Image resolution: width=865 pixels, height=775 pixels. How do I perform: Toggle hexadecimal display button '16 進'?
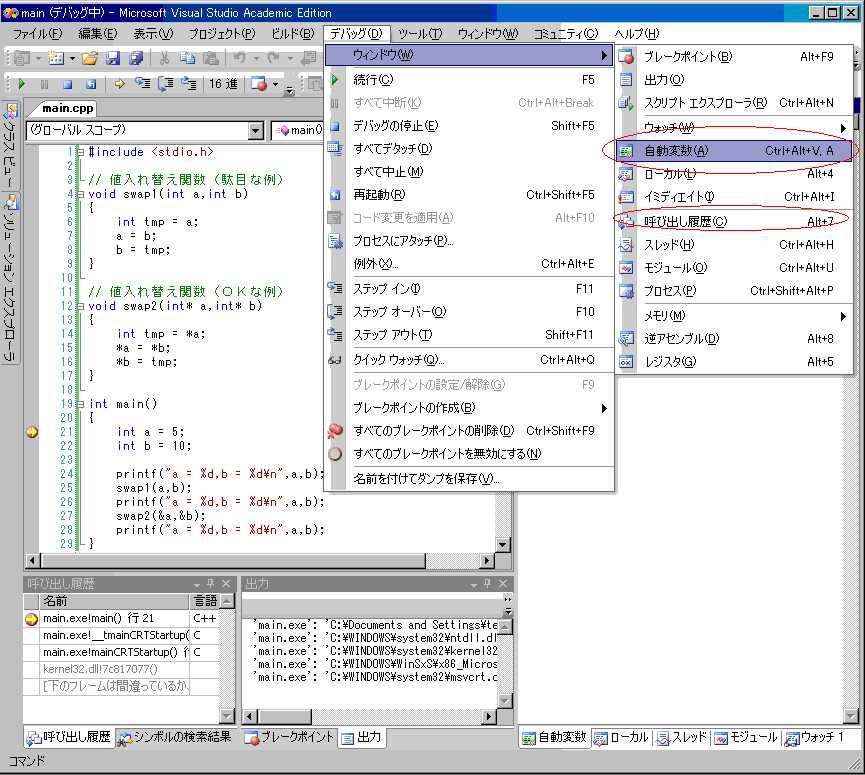coord(223,84)
